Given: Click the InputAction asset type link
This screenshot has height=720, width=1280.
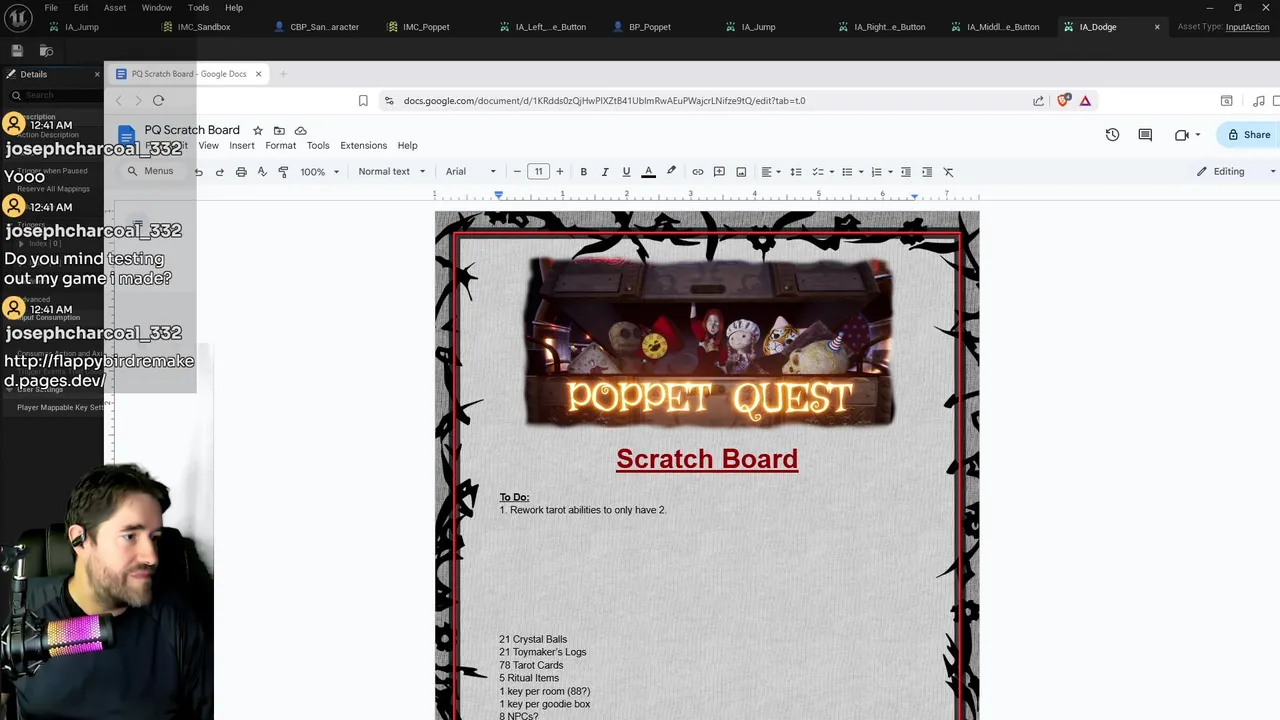Looking at the screenshot, I should coord(1247,27).
